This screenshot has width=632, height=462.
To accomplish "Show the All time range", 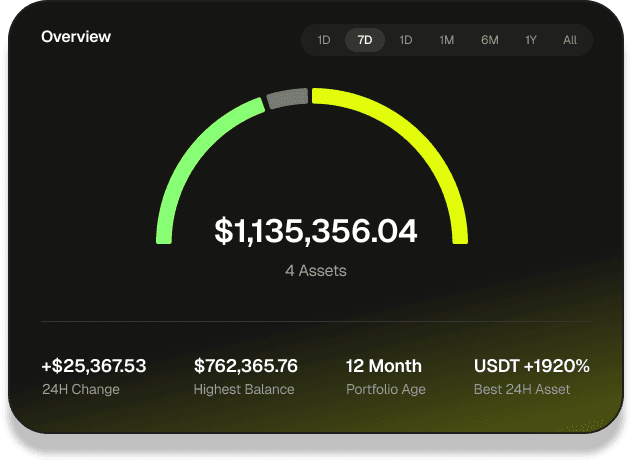I will pos(570,40).
